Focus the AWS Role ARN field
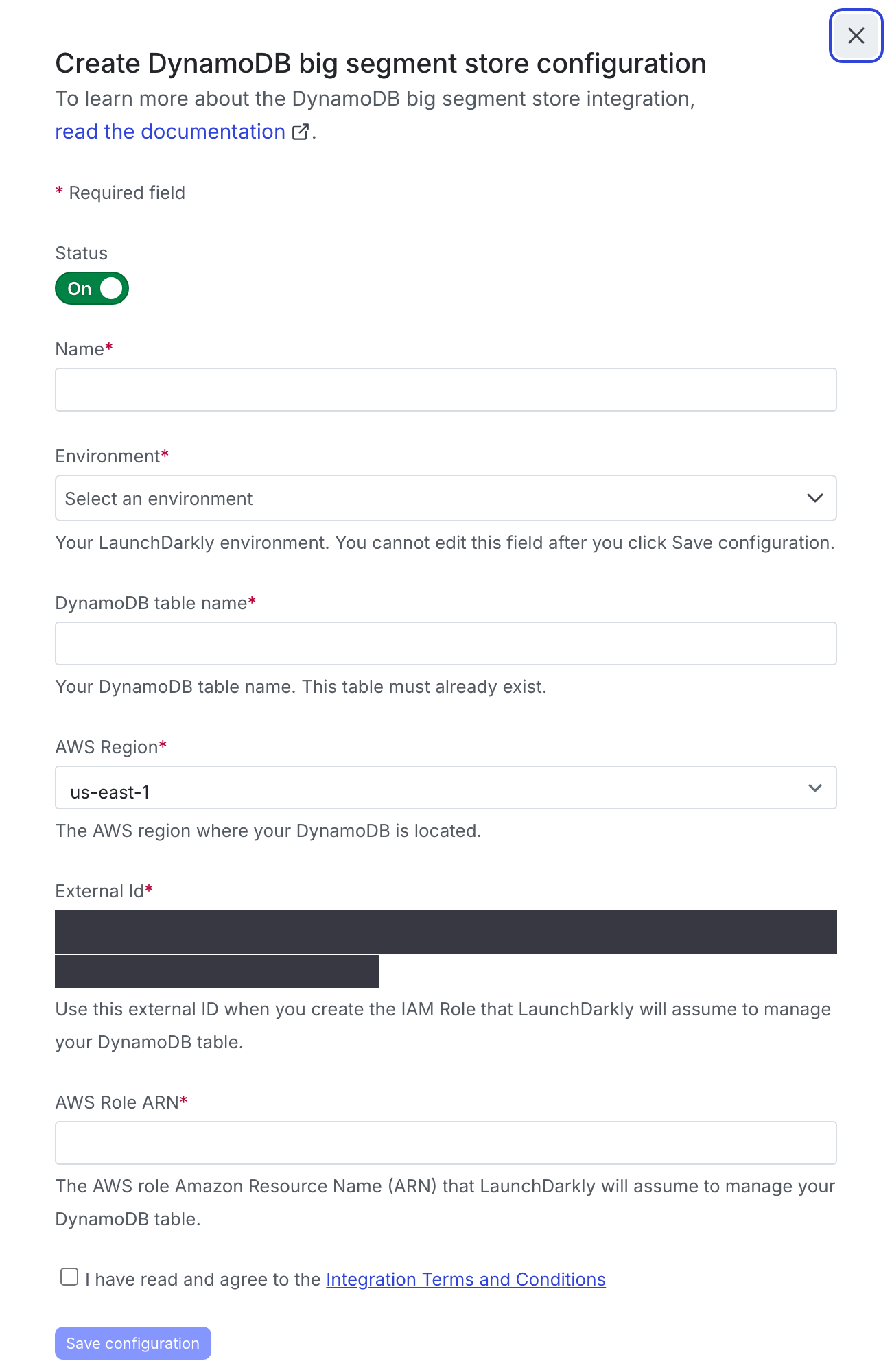892x1372 pixels. click(x=446, y=1142)
